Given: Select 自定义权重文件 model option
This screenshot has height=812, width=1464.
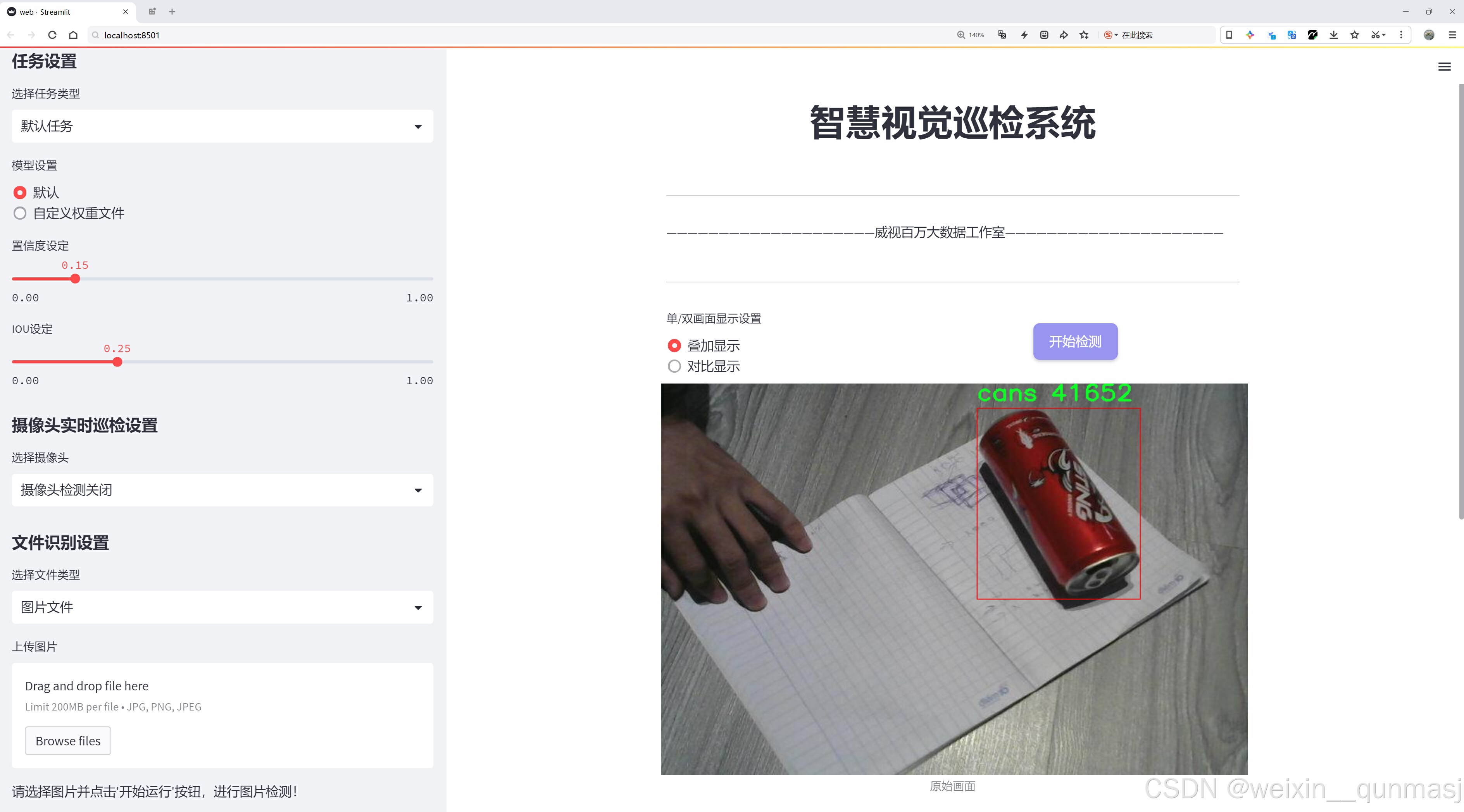Looking at the screenshot, I should tap(20, 213).
